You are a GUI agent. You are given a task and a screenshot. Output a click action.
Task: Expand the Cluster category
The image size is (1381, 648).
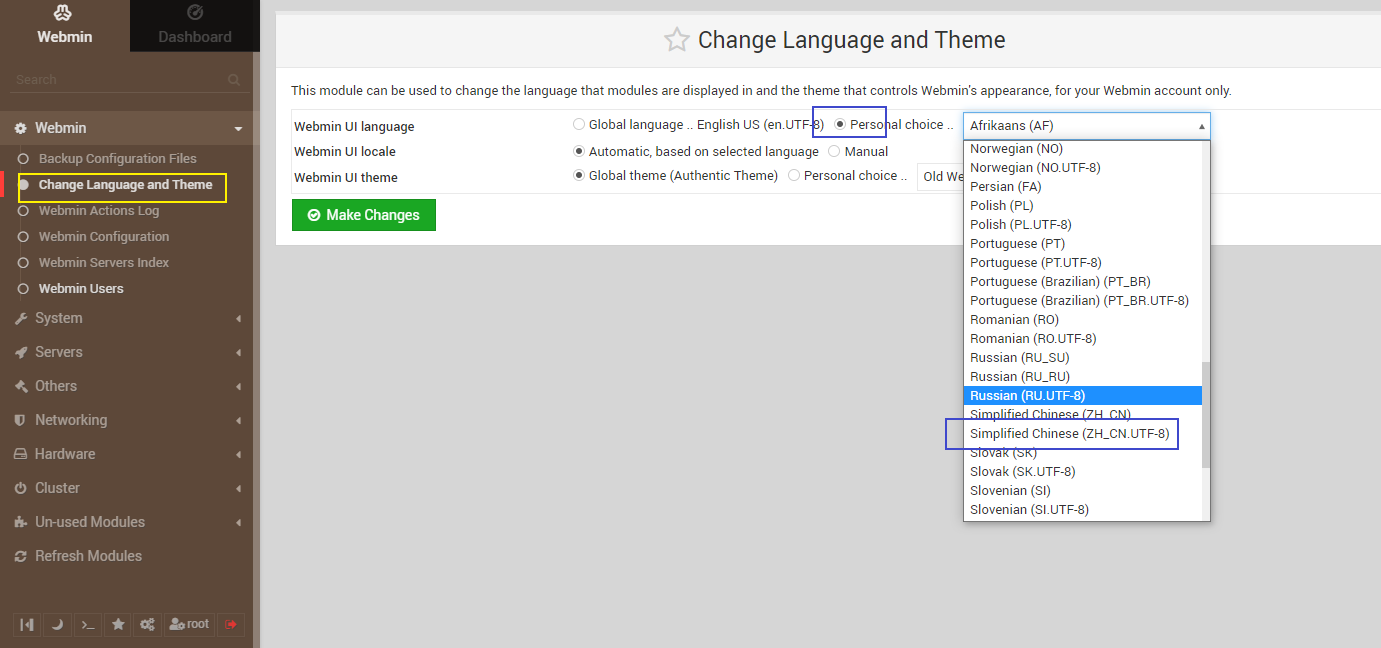tap(238, 489)
